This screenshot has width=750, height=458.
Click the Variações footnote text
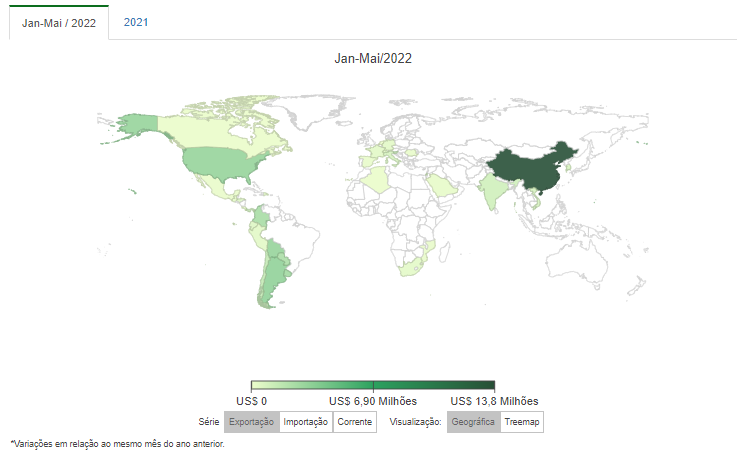117,444
